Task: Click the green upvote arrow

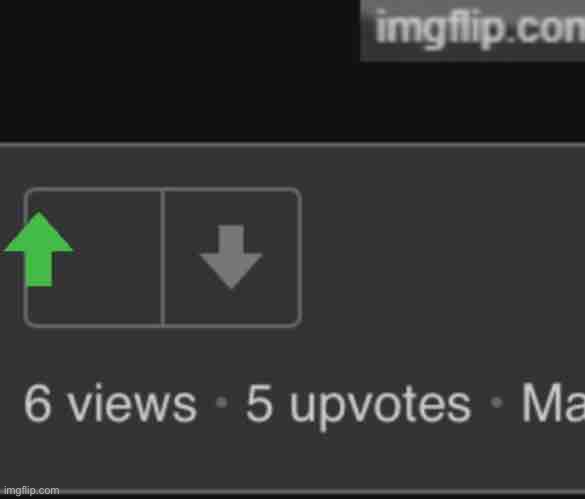Action: click(39, 249)
